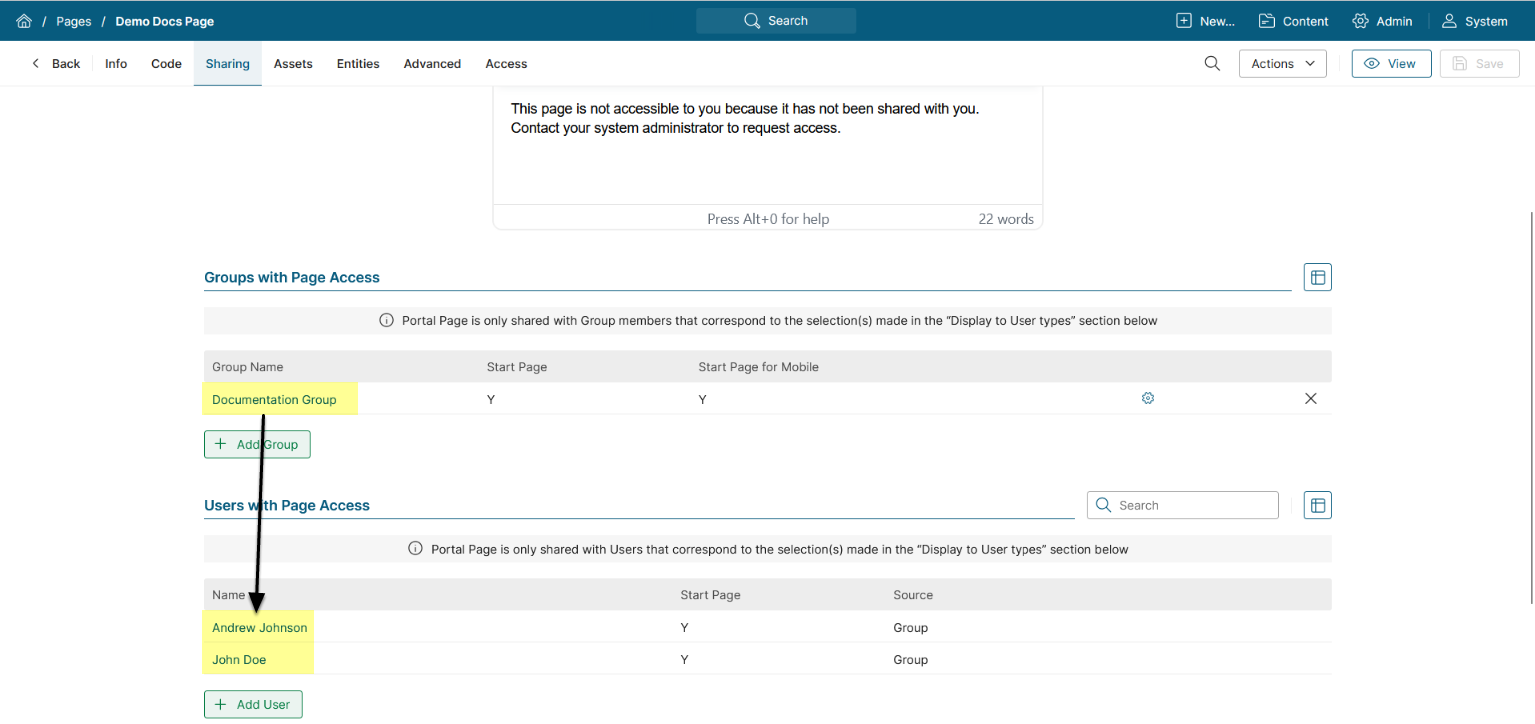This screenshot has height=724, width=1535.
Task: Open the Content folder menu
Action: (1293, 21)
